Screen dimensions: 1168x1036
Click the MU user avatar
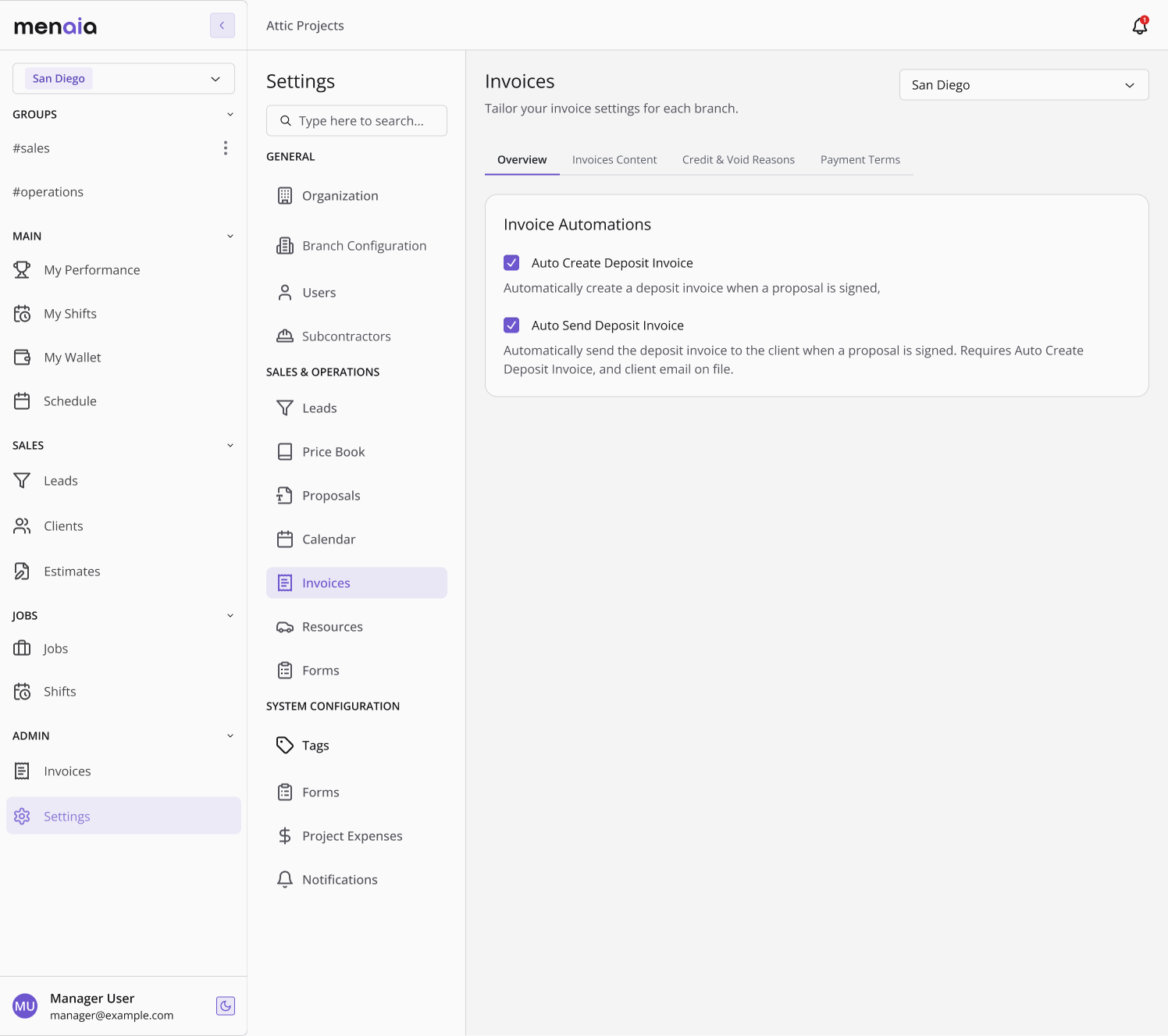pos(25,1006)
